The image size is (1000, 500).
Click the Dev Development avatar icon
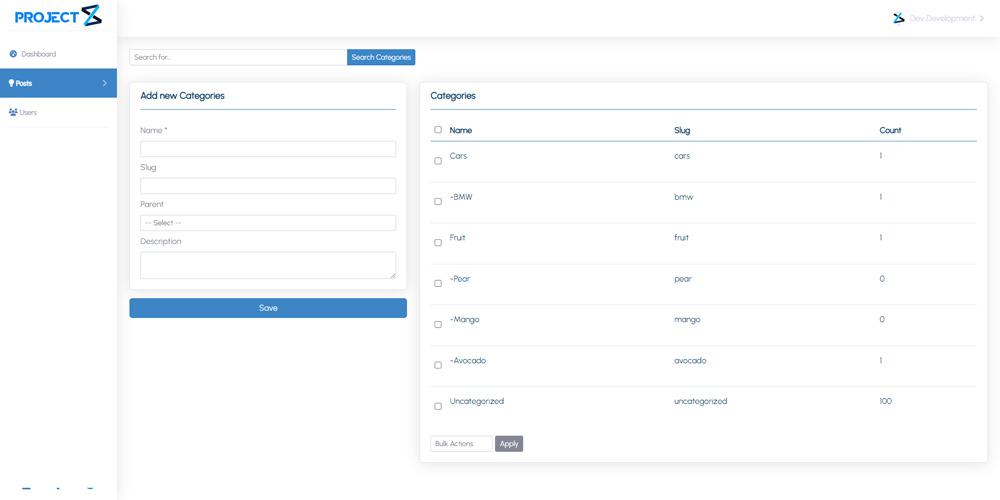click(x=899, y=18)
